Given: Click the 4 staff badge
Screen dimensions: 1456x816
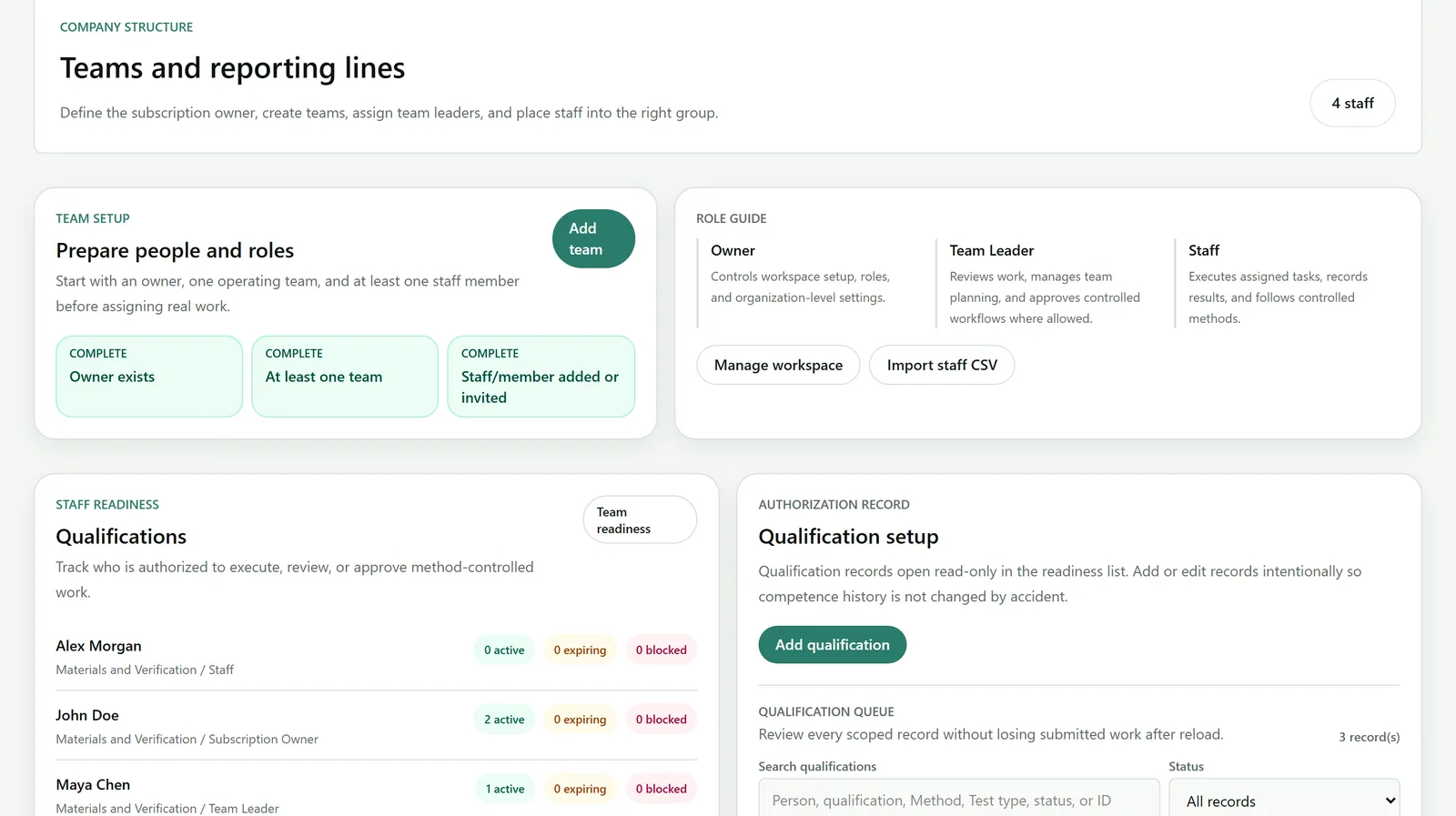Looking at the screenshot, I should pyautogui.click(x=1352, y=104).
